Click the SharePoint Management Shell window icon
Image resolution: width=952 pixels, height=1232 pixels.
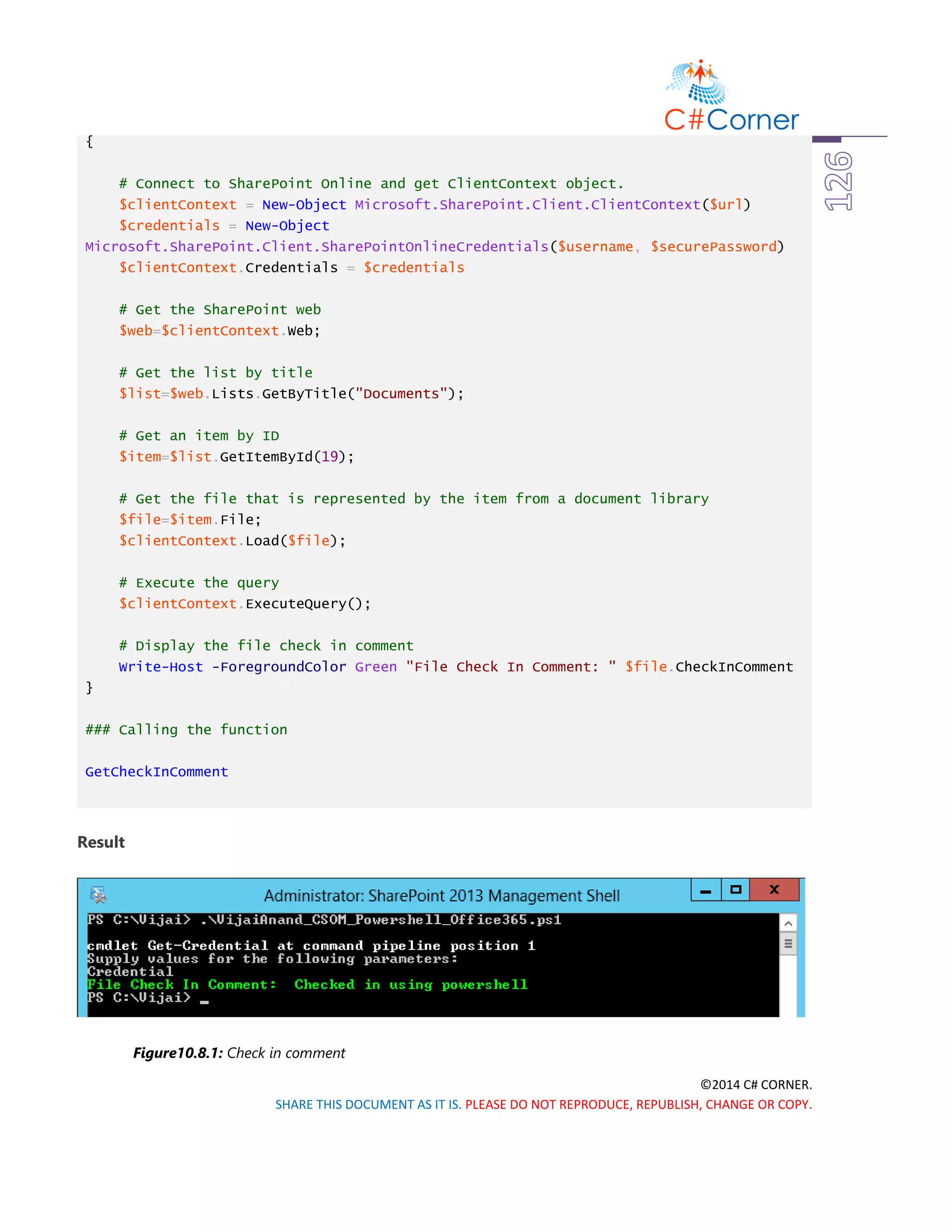click(x=98, y=894)
